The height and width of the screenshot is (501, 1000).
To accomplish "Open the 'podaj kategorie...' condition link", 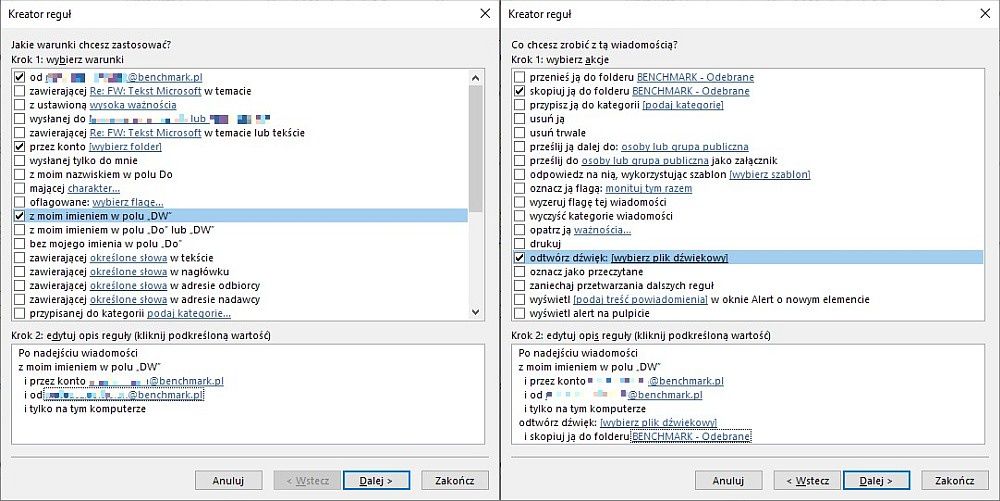I will pyautogui.click(x=189, y=314).
